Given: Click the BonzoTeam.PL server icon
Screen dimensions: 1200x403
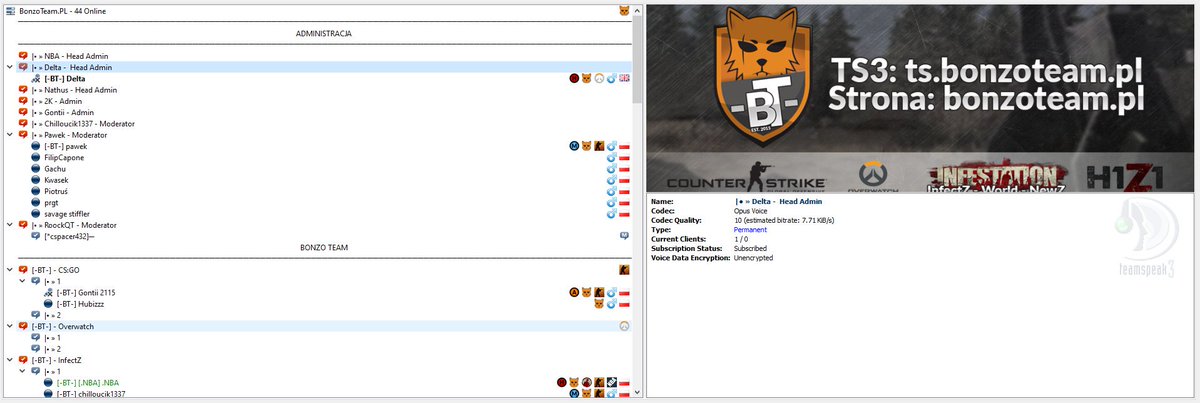Looking at the screenshot, I should (11, 10).
